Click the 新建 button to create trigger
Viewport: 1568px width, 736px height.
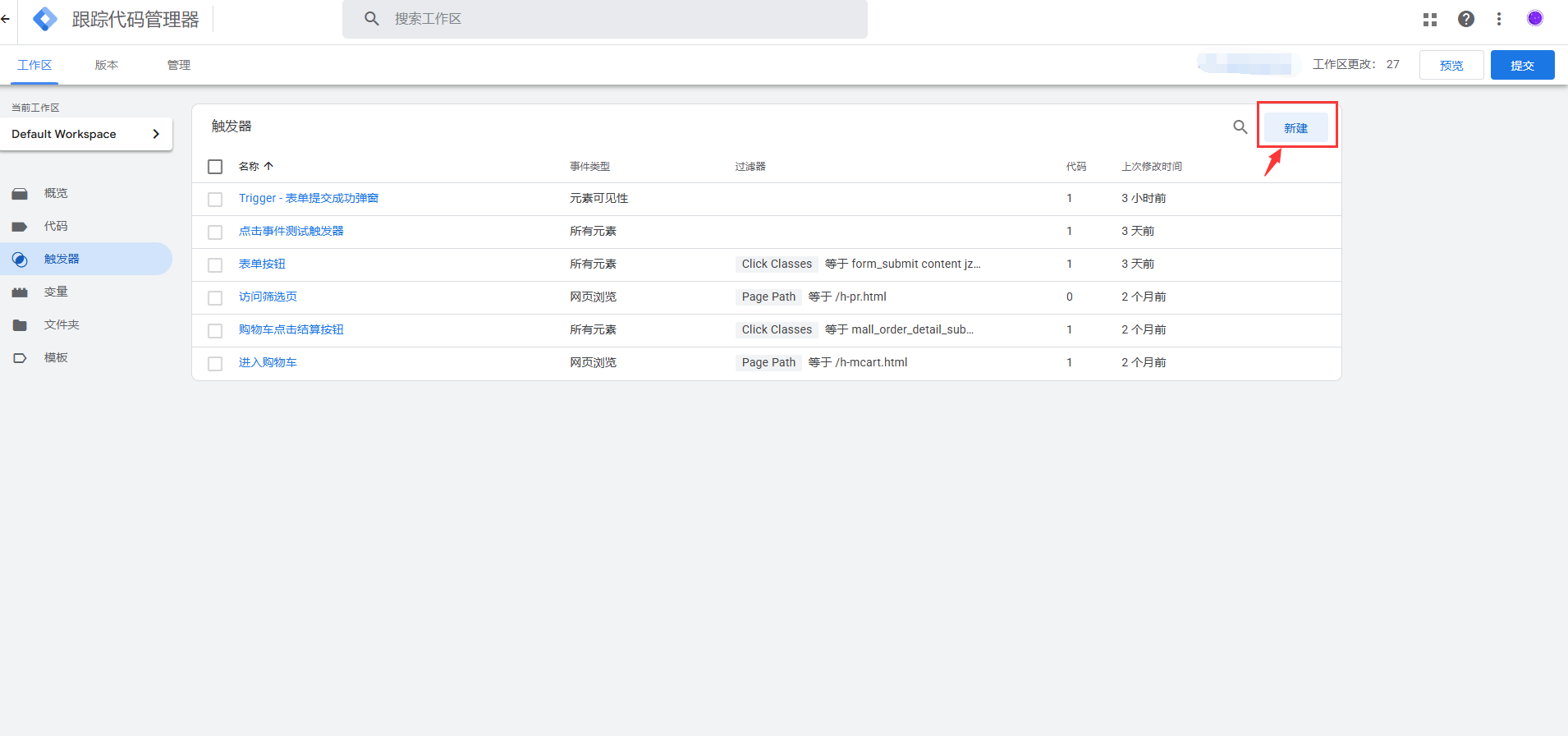pos(1295,128)
